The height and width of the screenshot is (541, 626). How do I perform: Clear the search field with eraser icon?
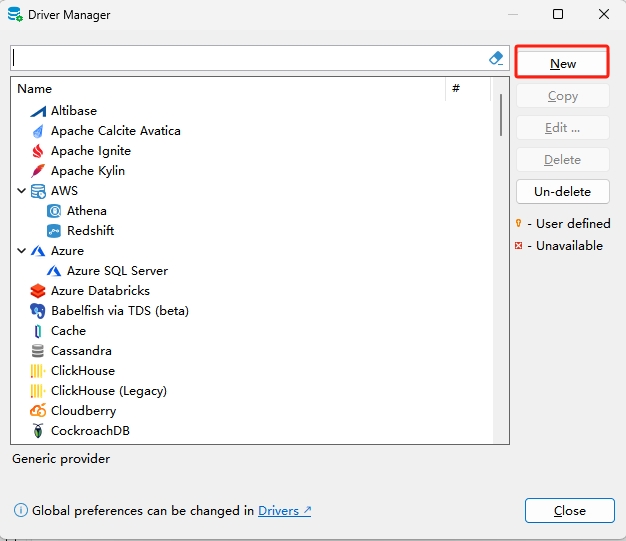click(497, 58)
